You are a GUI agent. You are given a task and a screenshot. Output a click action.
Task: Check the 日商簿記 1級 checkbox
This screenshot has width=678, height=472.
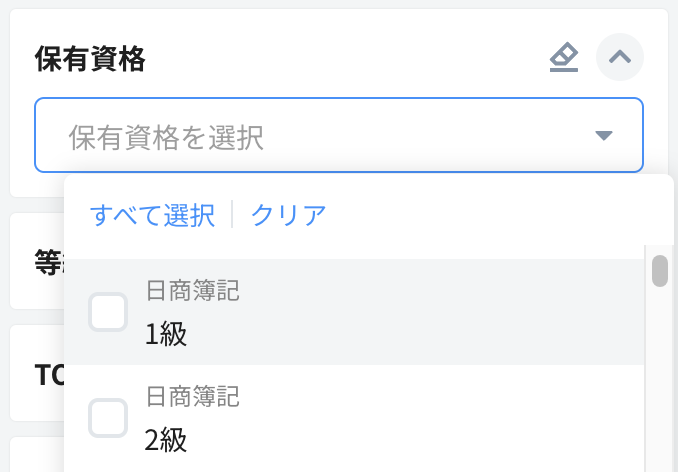click(x=108, y=312)
